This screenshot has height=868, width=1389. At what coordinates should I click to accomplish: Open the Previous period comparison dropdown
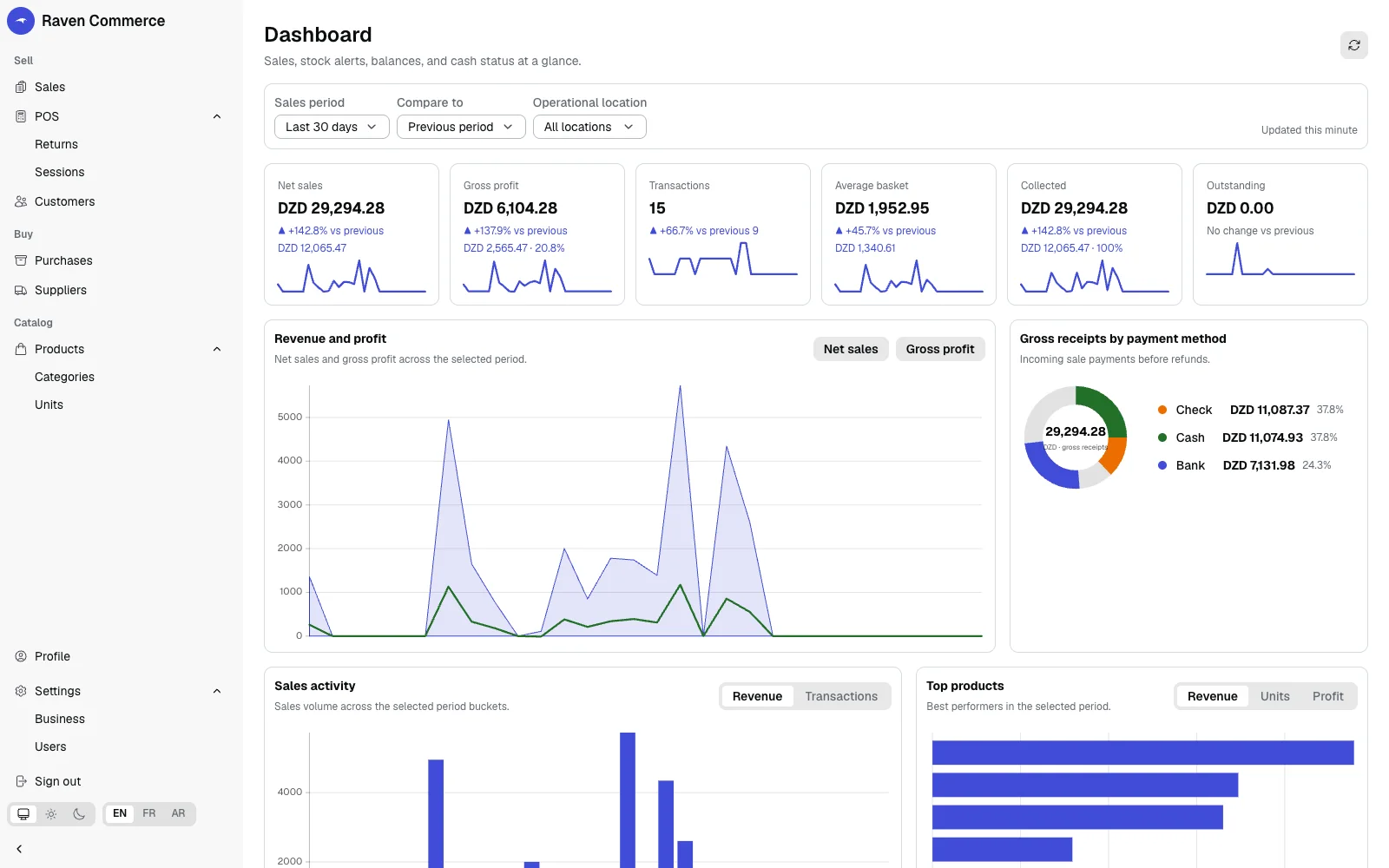[x=461, y=127]
